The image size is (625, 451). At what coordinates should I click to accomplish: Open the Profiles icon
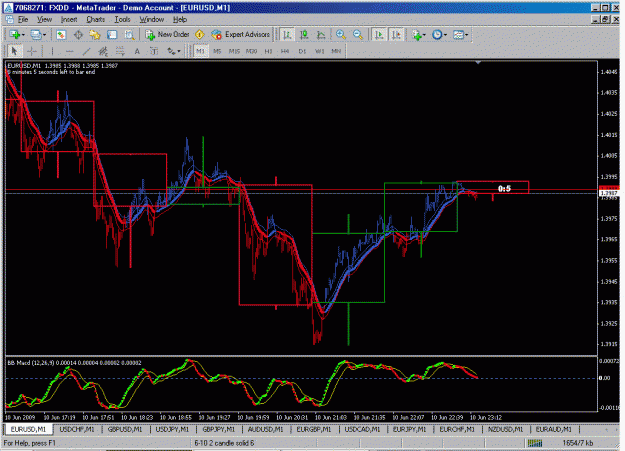coord(36,35)
